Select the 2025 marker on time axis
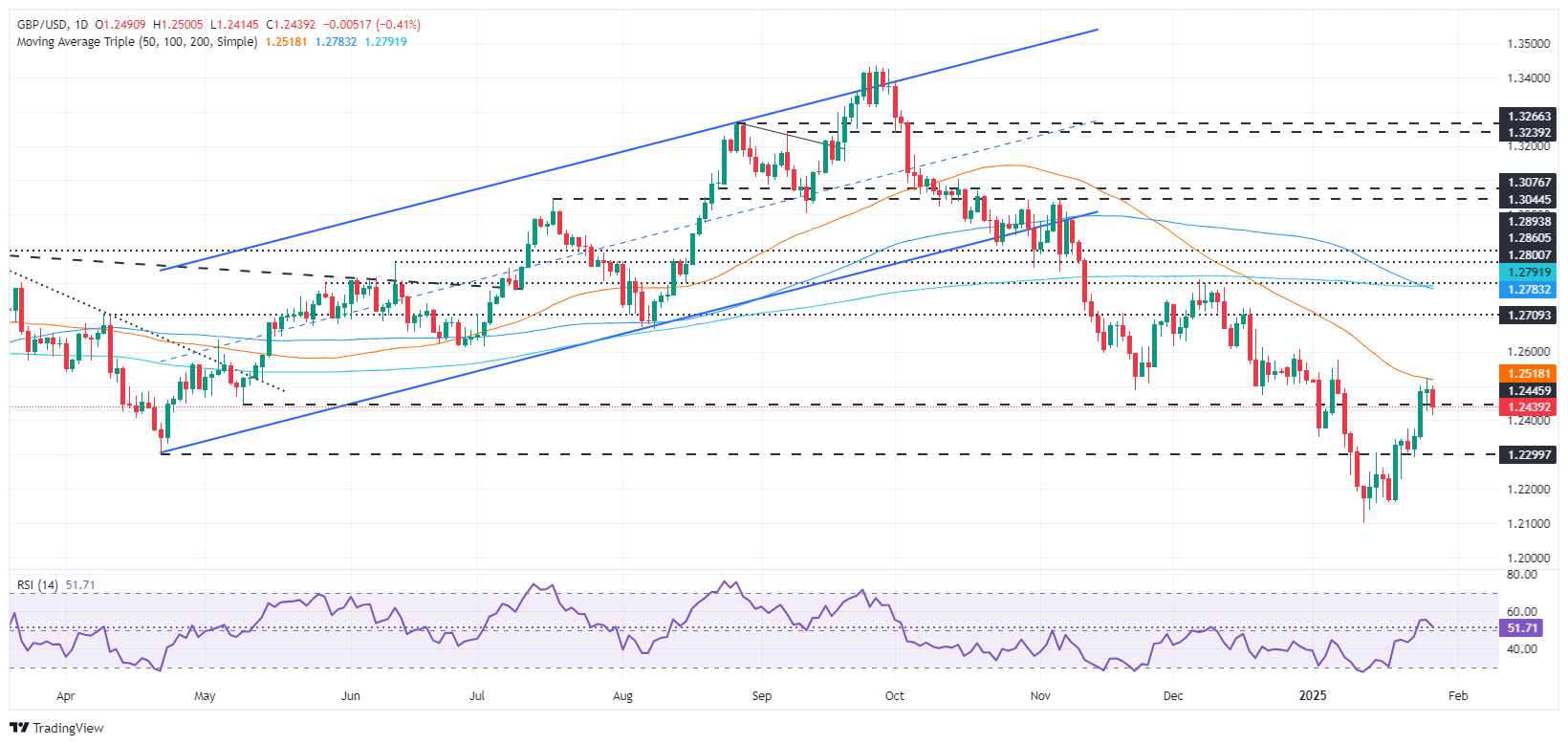 coord(1314,695)
